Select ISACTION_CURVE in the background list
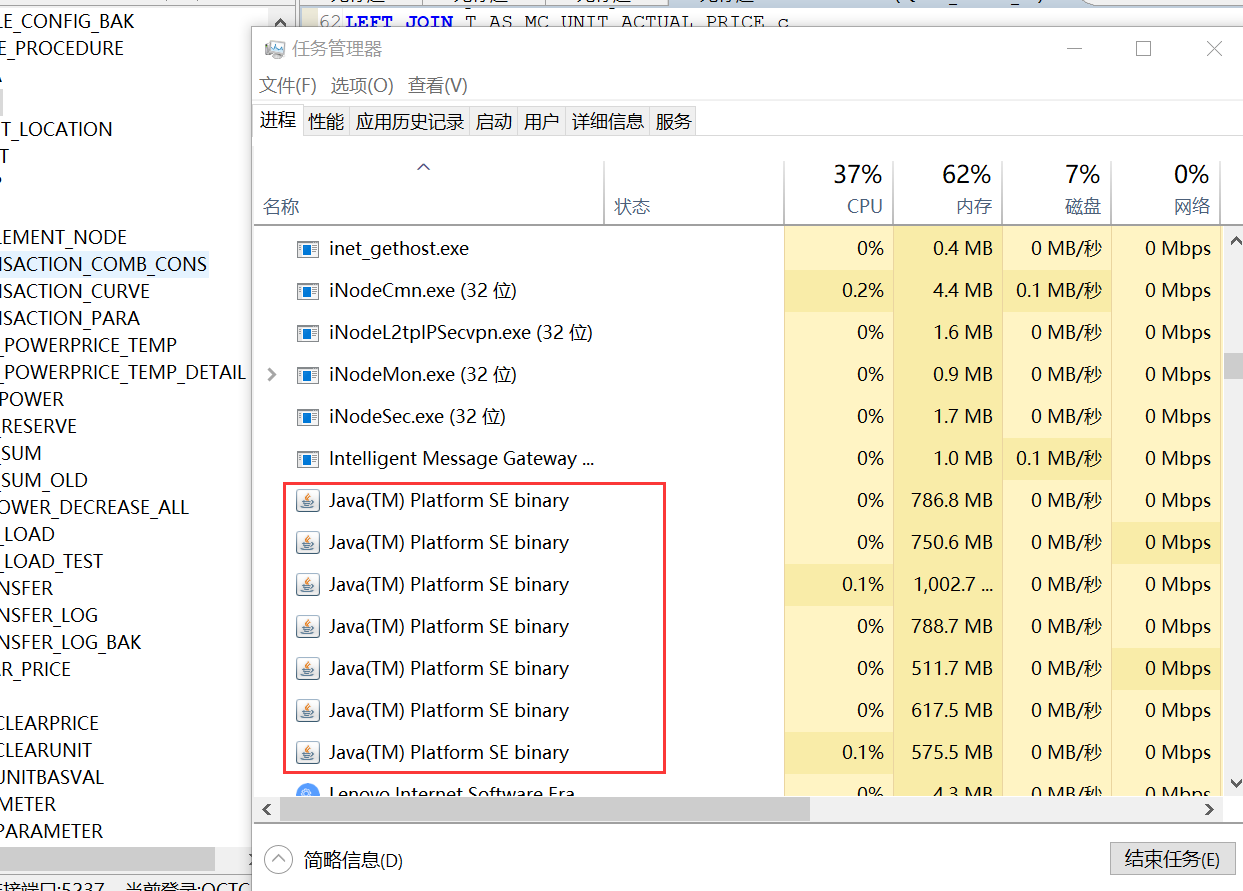Screen dimensions: 1243x891 (x=75, y=291)
